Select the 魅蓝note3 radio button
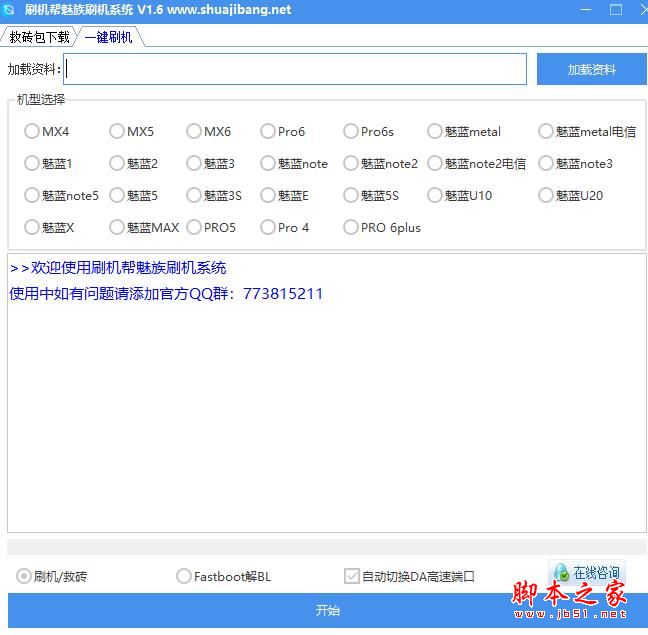648x635 pixels. (546, 163)
